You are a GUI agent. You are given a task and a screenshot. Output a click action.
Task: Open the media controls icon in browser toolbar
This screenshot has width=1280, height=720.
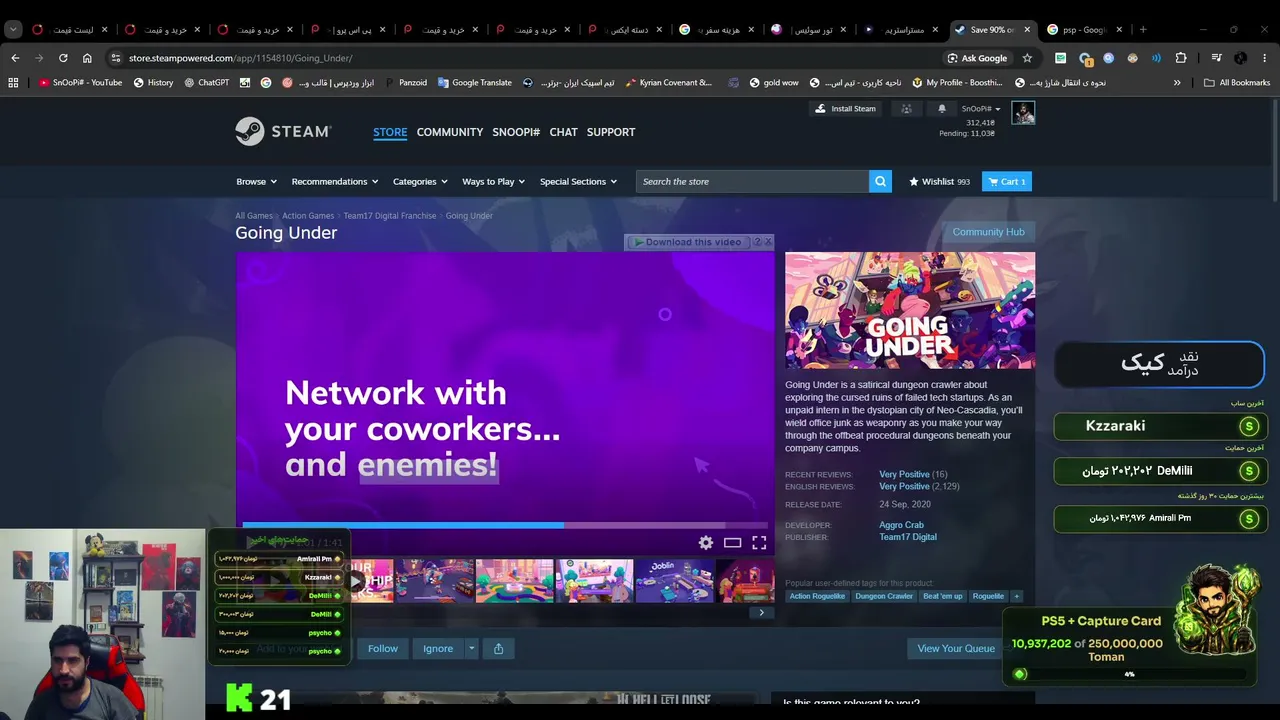point(1216,58)
